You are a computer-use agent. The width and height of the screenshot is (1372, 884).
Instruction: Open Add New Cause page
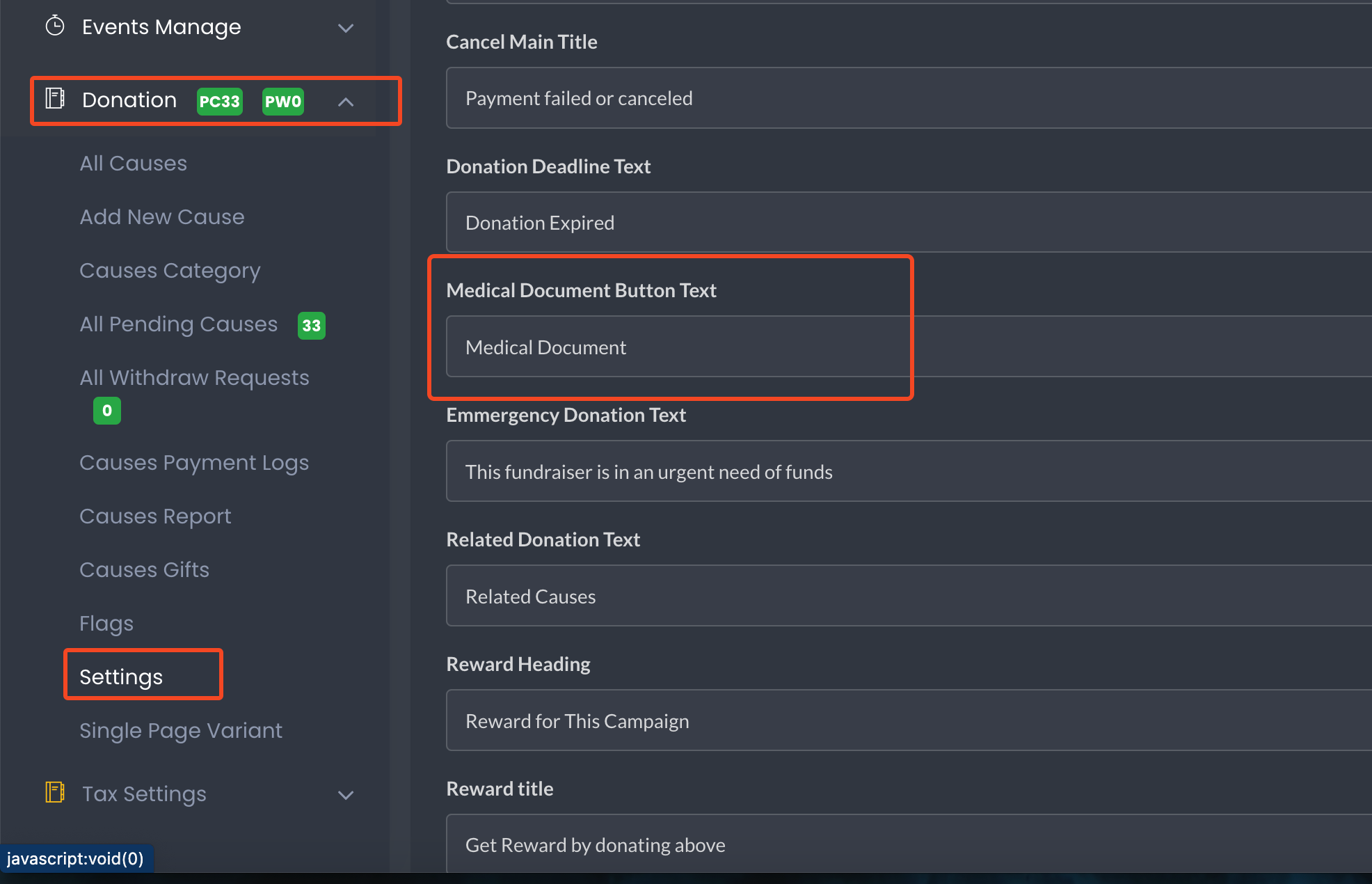(162, 216)
